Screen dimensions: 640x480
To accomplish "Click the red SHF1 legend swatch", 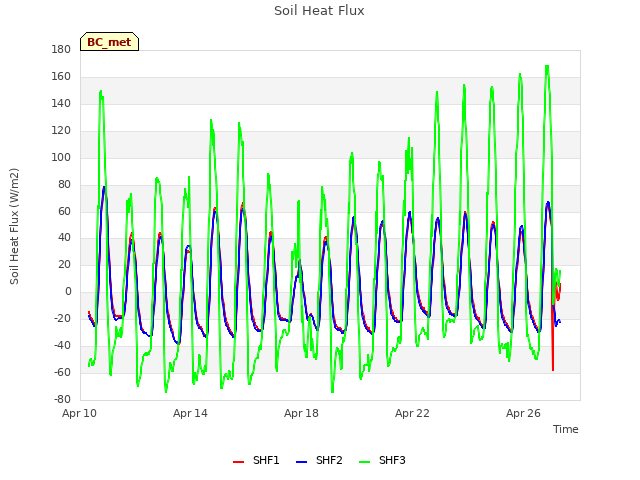I will pyautogui.click(x=238, y=462).
